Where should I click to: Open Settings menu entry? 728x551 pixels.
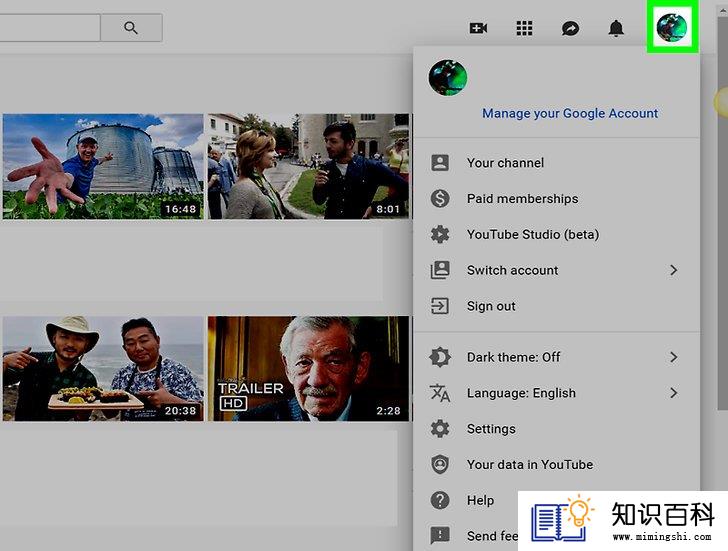coord(556,429)
